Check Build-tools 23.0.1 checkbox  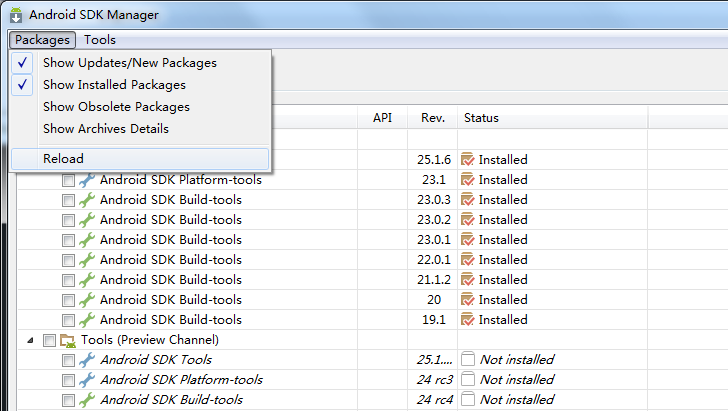68,240
